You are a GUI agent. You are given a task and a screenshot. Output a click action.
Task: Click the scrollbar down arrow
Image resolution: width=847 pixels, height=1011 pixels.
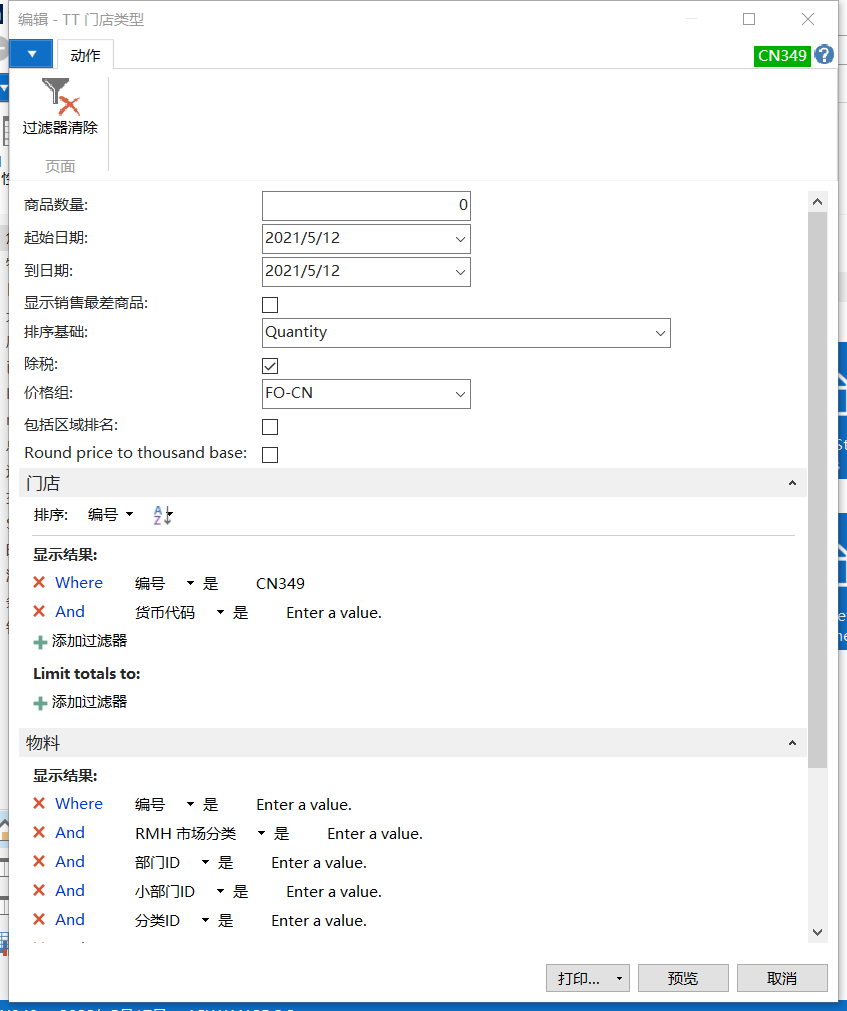click(817, 932)
